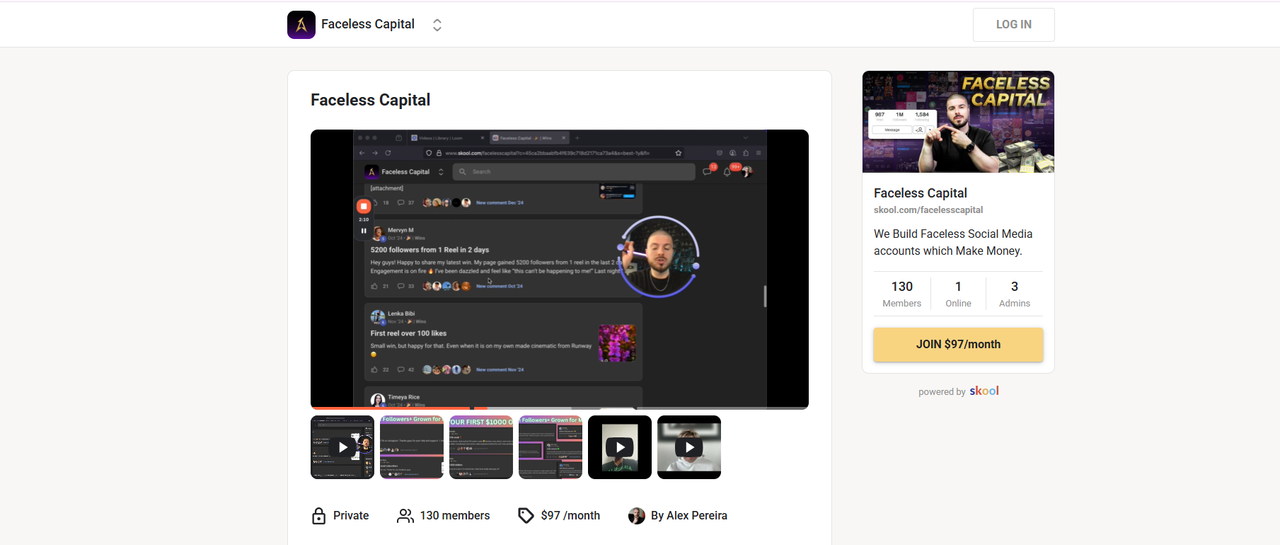Play the fifth thumbnail video with black background
The height and width of the screenshot is (545, 1280).
[x=620, y=447]
